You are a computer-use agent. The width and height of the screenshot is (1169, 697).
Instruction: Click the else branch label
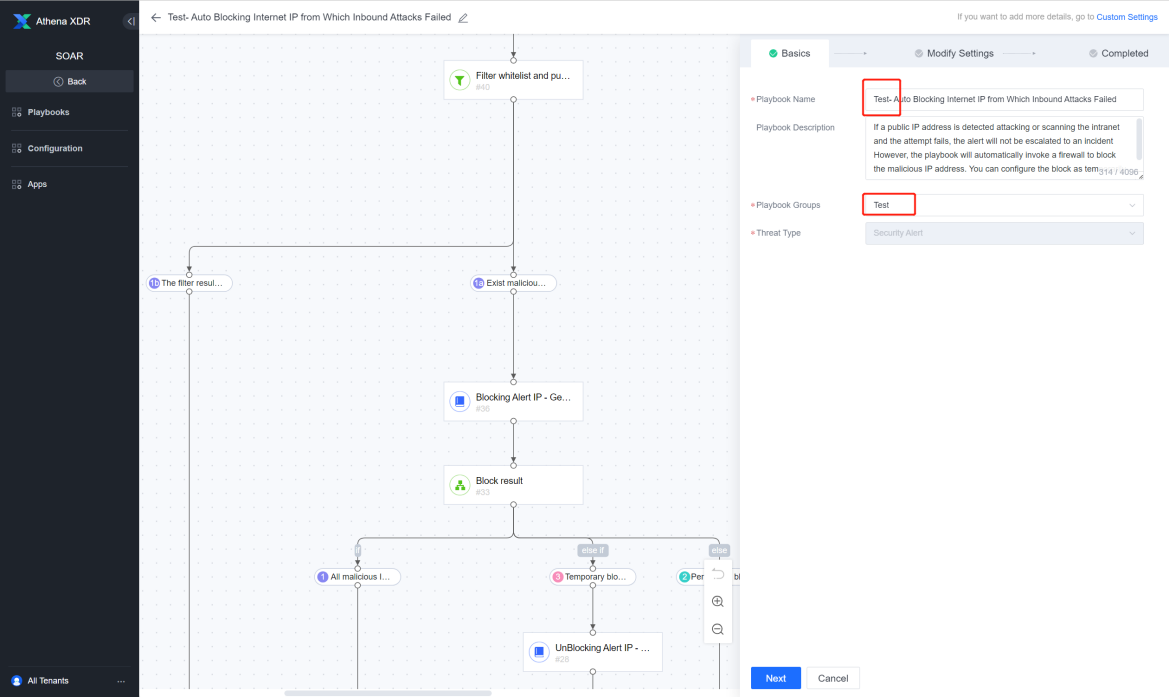click(x=719, y=550)
